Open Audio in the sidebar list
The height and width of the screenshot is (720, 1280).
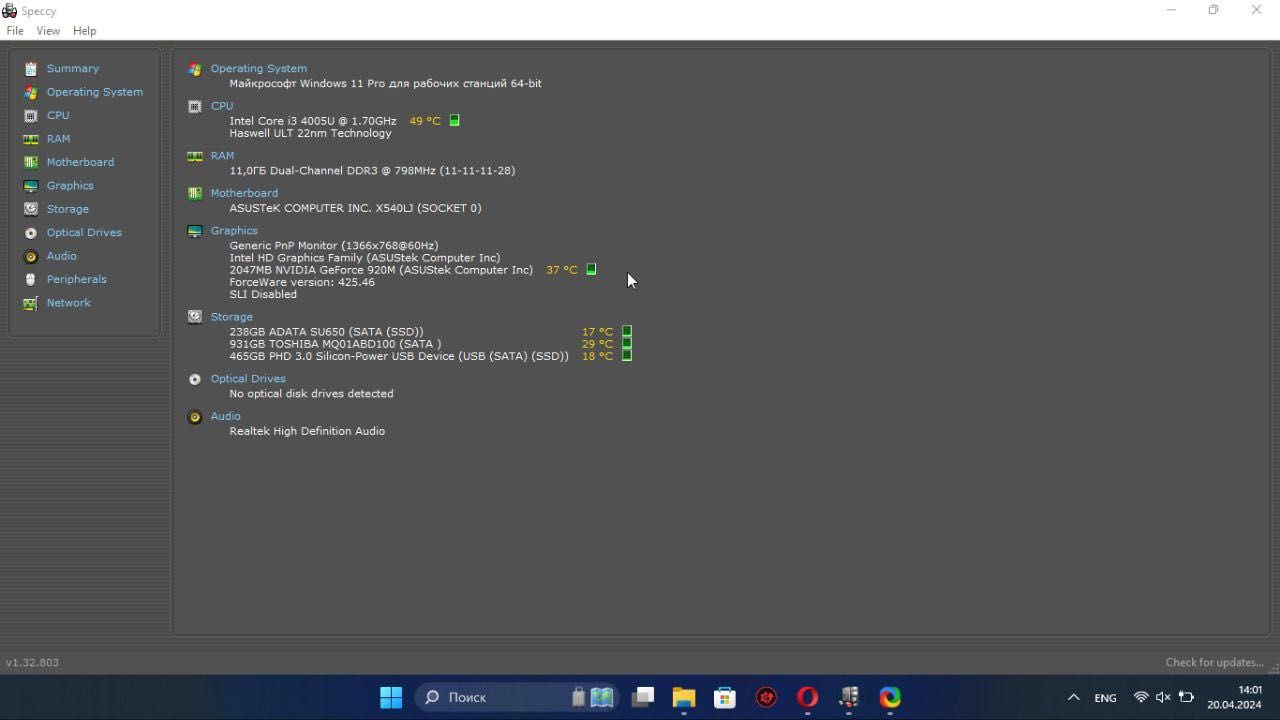pyautogui.click(x=61, y=256)
